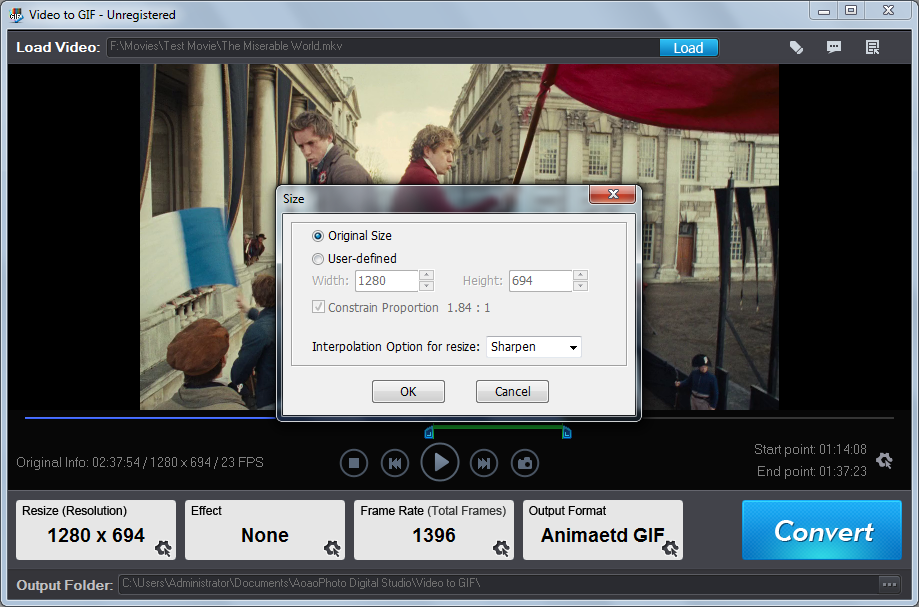The width and height of the screenshot is (919, 607).
Task: Start conversion with Convert button
Action: click(822, 530)
